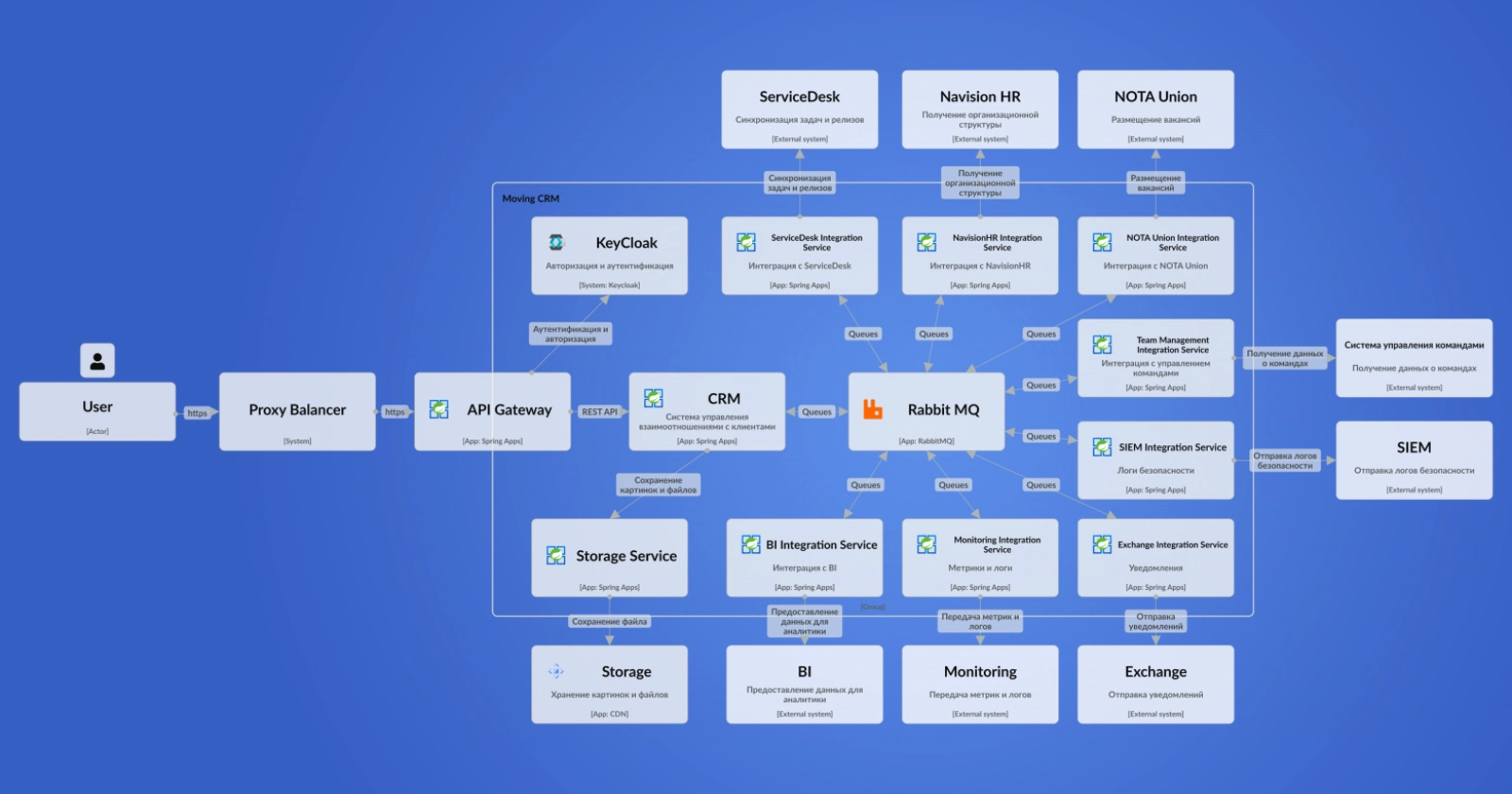The height and width of the screenshot is (794, 1512).
Task: Click the Spring icon on API Gateway
Action: click(x=438, y=408)
